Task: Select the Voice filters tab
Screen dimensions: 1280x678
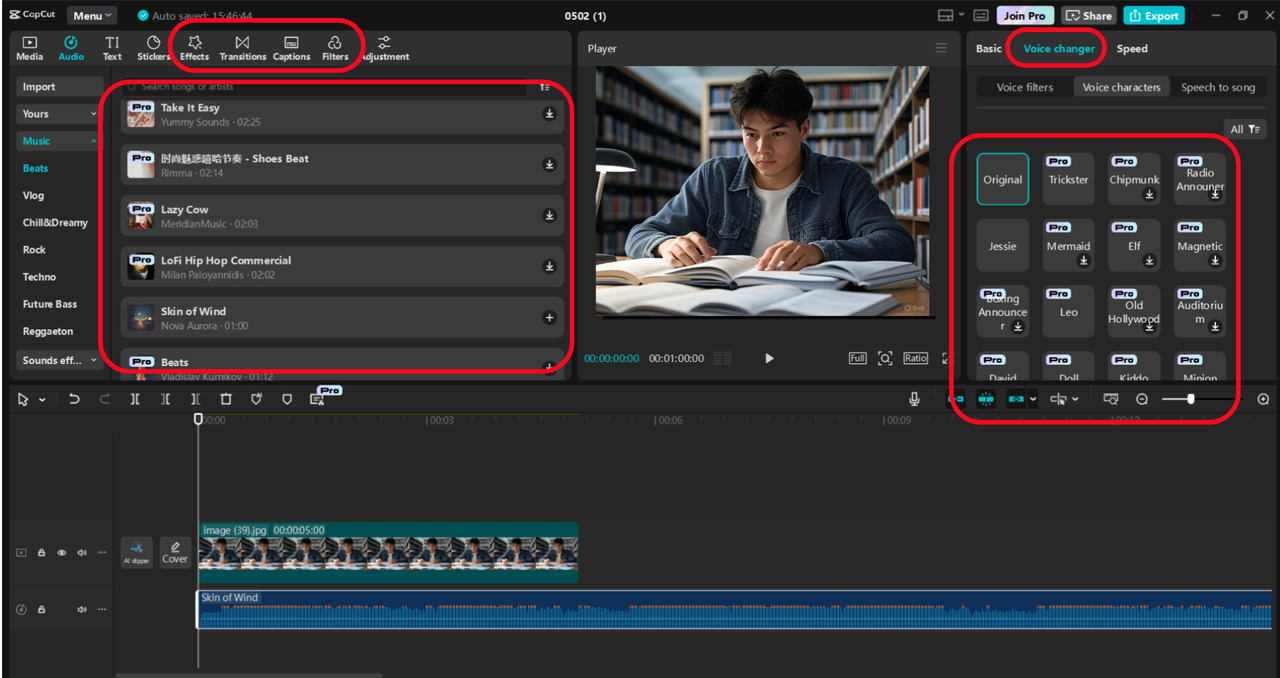Action: [1025, 87]
